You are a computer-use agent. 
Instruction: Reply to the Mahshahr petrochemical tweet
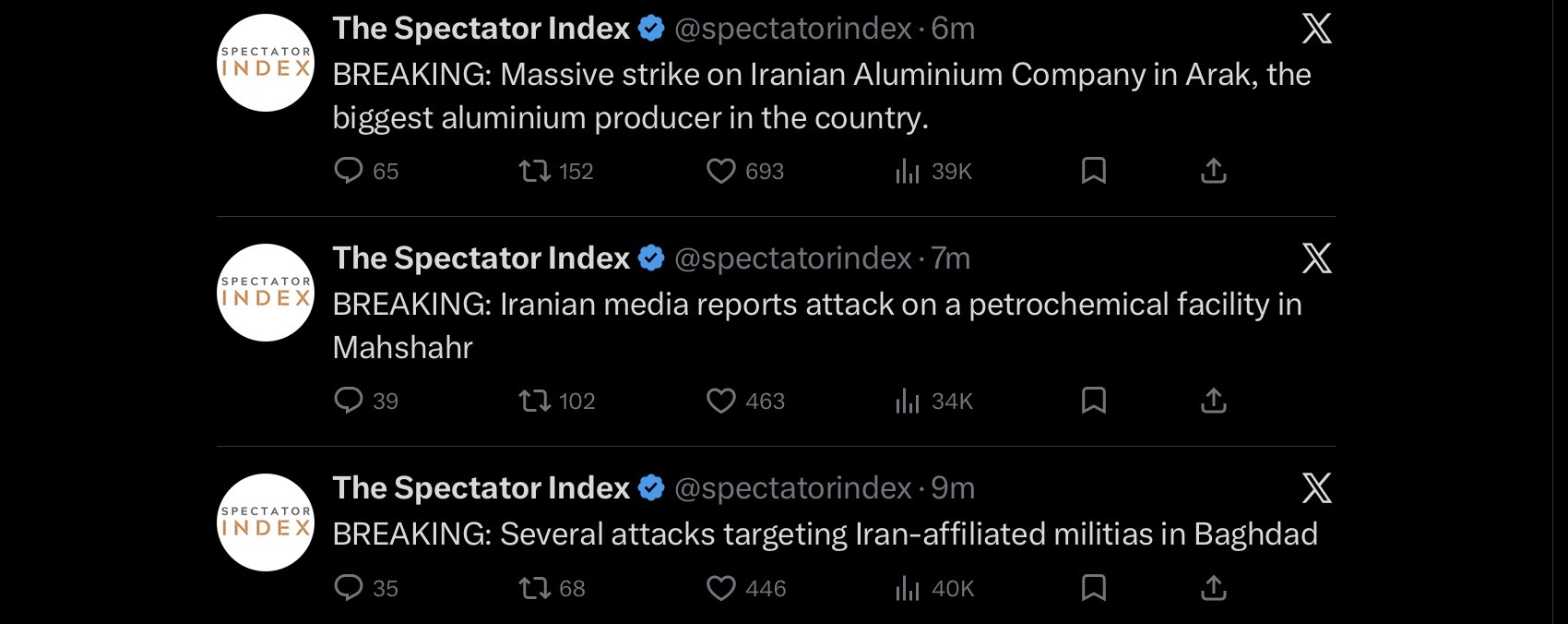349,401
